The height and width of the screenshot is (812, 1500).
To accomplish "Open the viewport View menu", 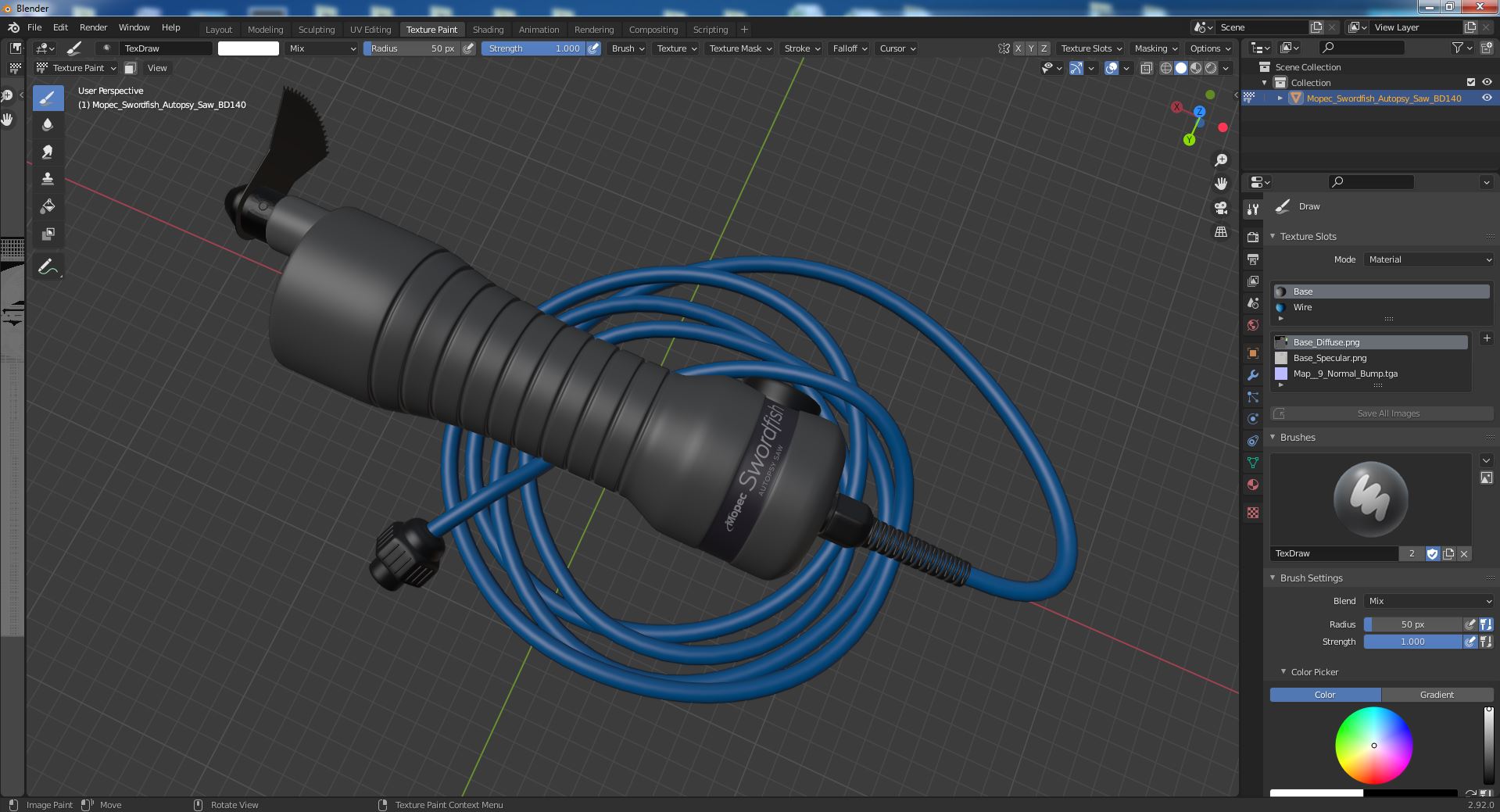I will click(157, 68).
